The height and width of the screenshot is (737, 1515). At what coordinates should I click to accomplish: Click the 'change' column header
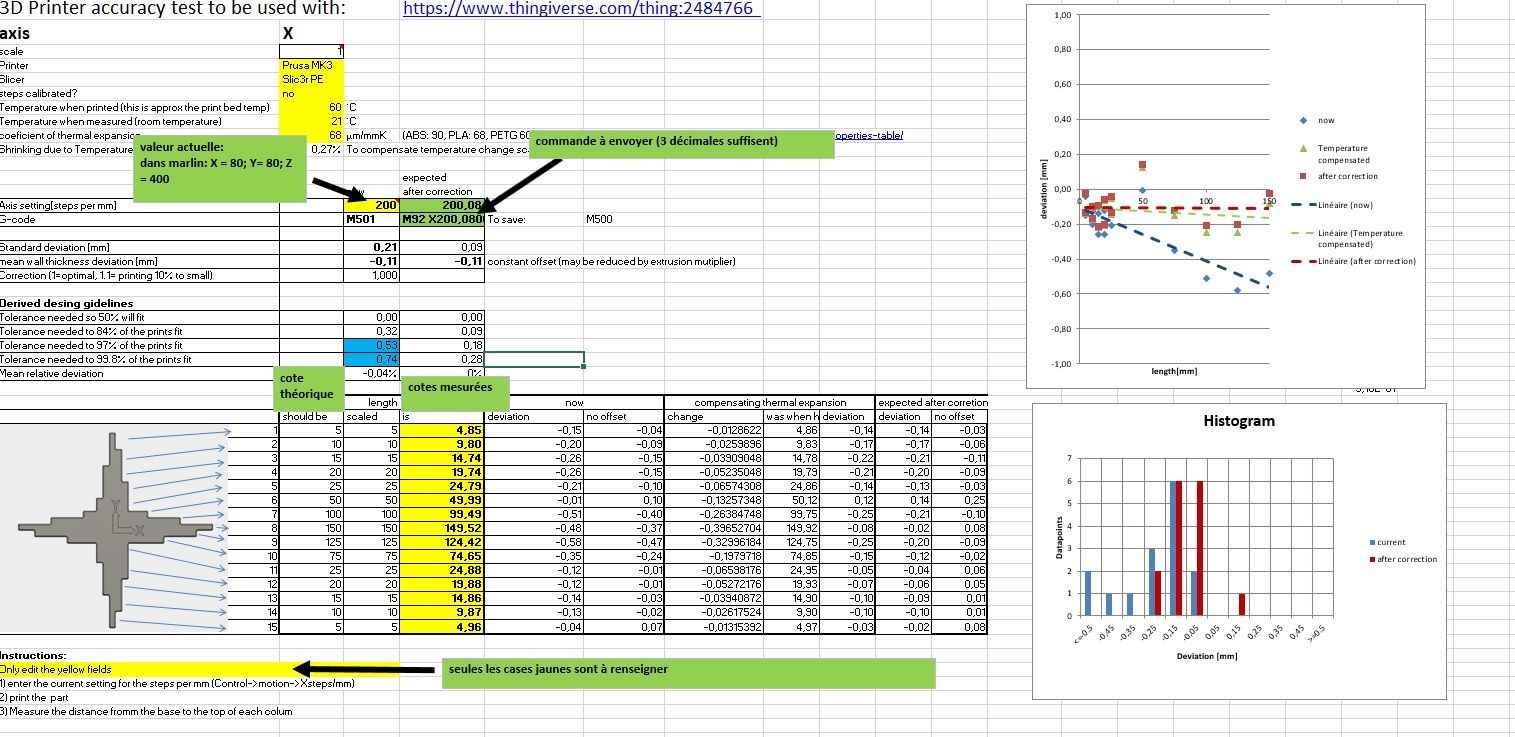(x=714, y=416)
